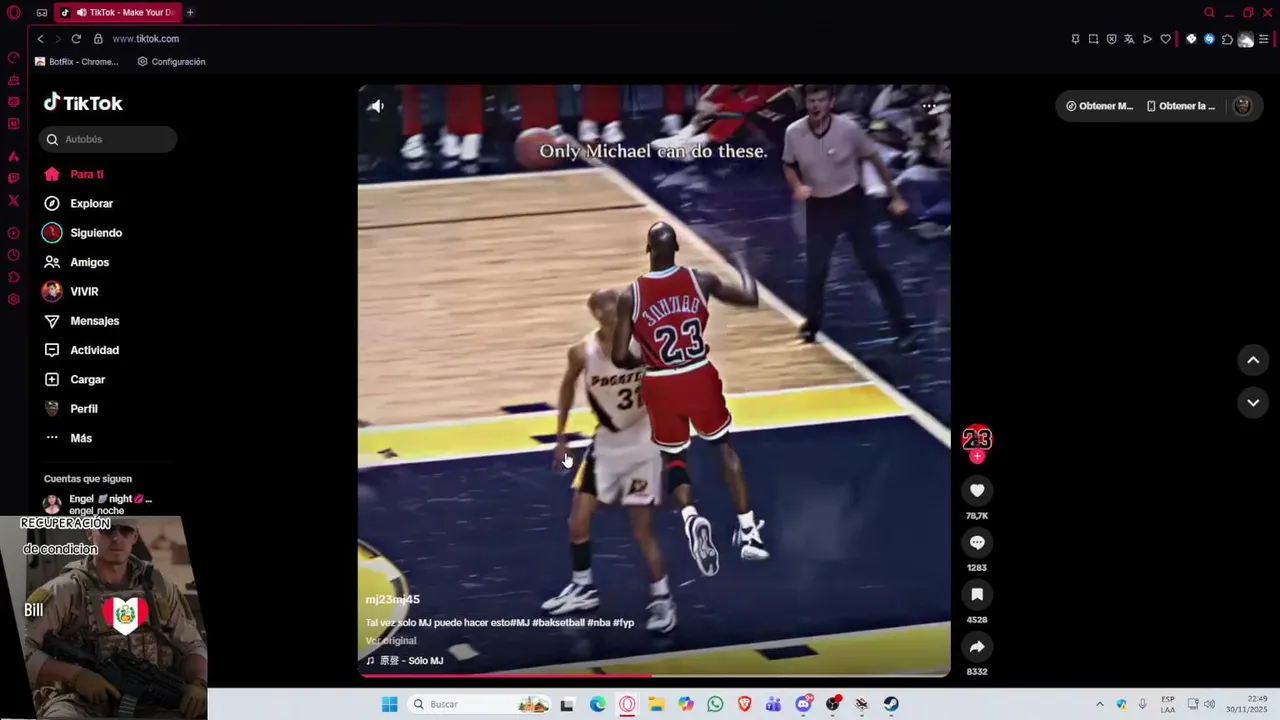
Task: Open Steam from the taskbar
Action: [890, 704]
